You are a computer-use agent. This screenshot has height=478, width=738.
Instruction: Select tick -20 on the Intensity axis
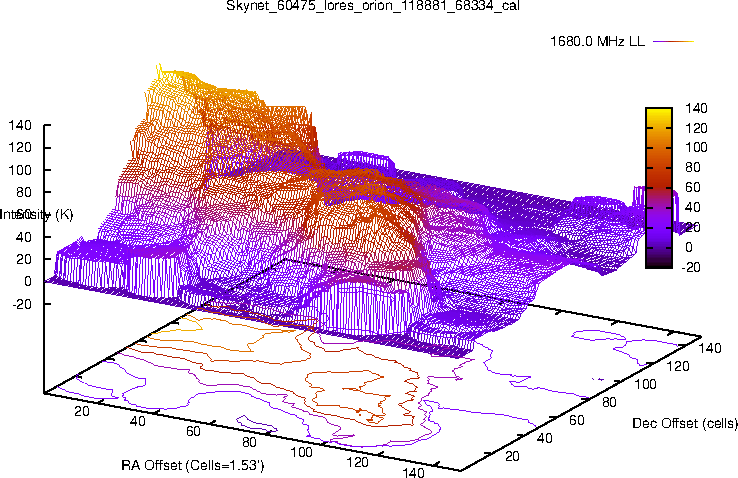pyautogui.click(x=22, y=304)
